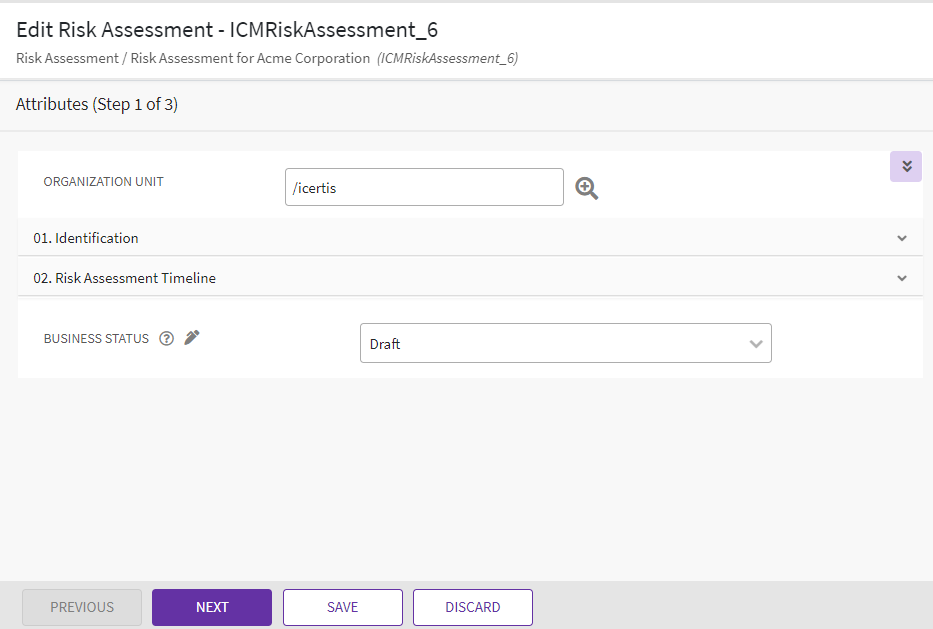Click the Business Status help question icon
The width and height of the screenshot is (933, 629).
click(x=167, y=339)
